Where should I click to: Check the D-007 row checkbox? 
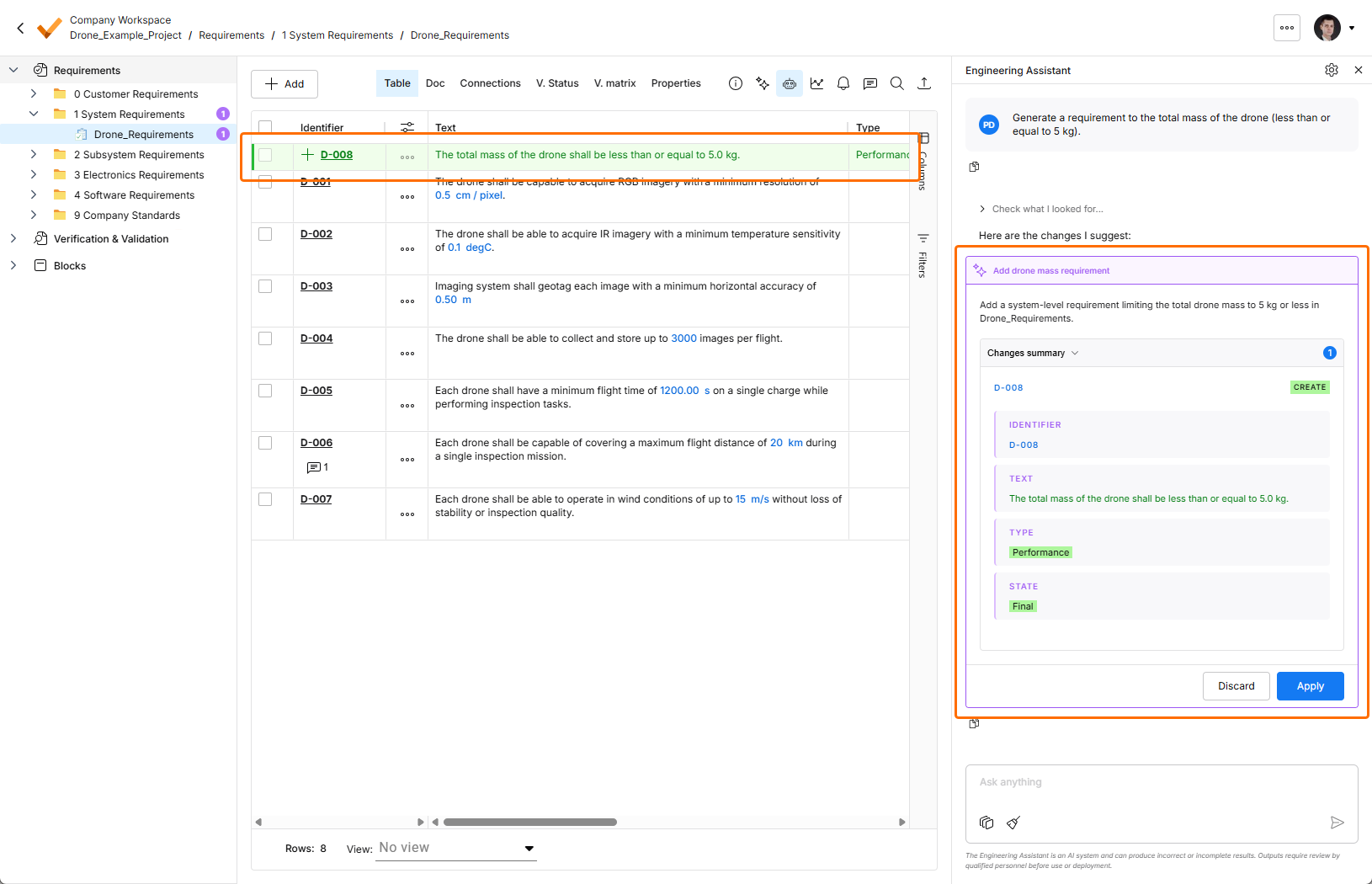click(265, 499)
